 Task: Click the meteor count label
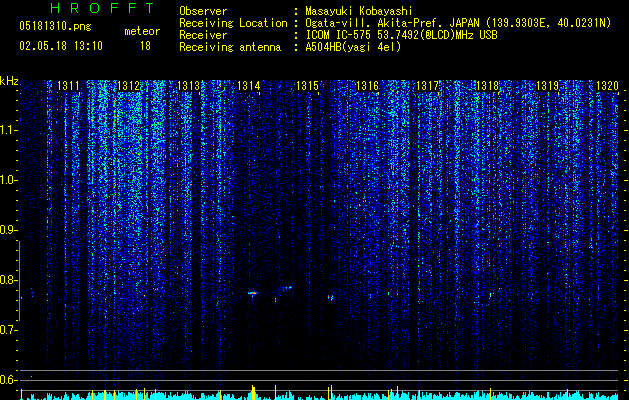142,31
